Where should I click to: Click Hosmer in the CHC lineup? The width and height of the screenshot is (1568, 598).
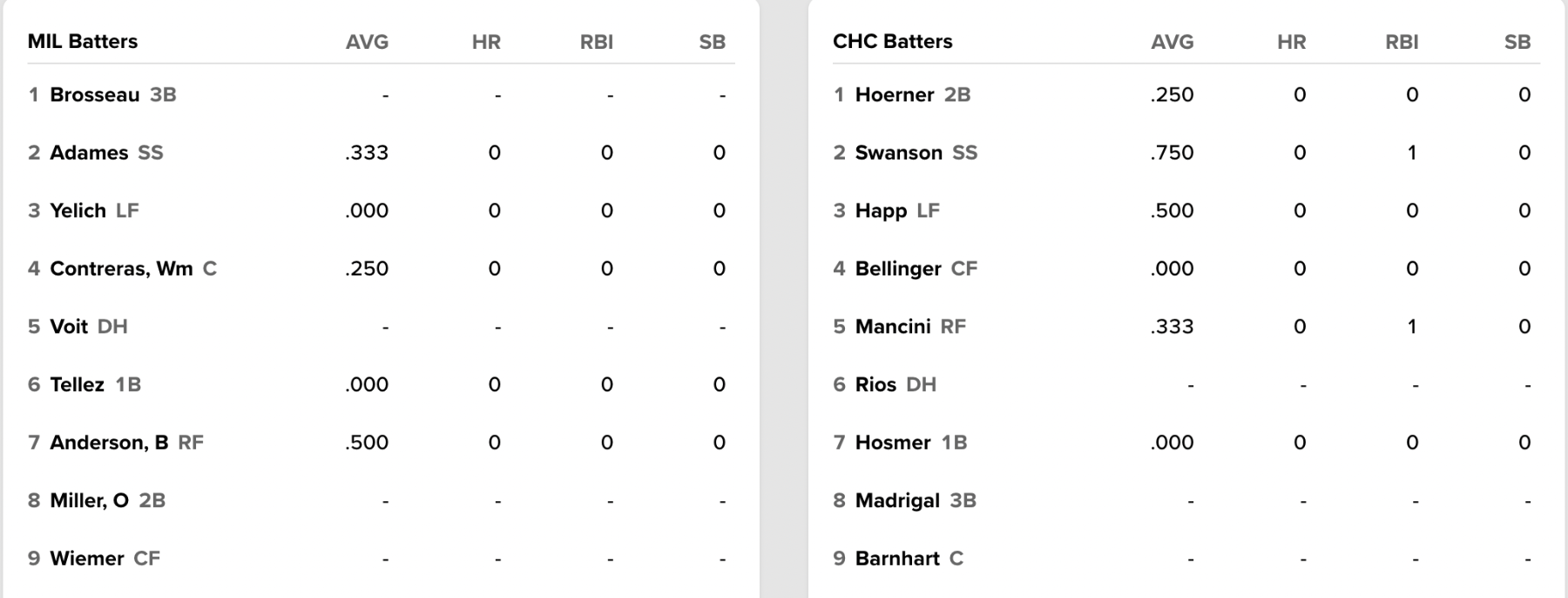point(893,443)
